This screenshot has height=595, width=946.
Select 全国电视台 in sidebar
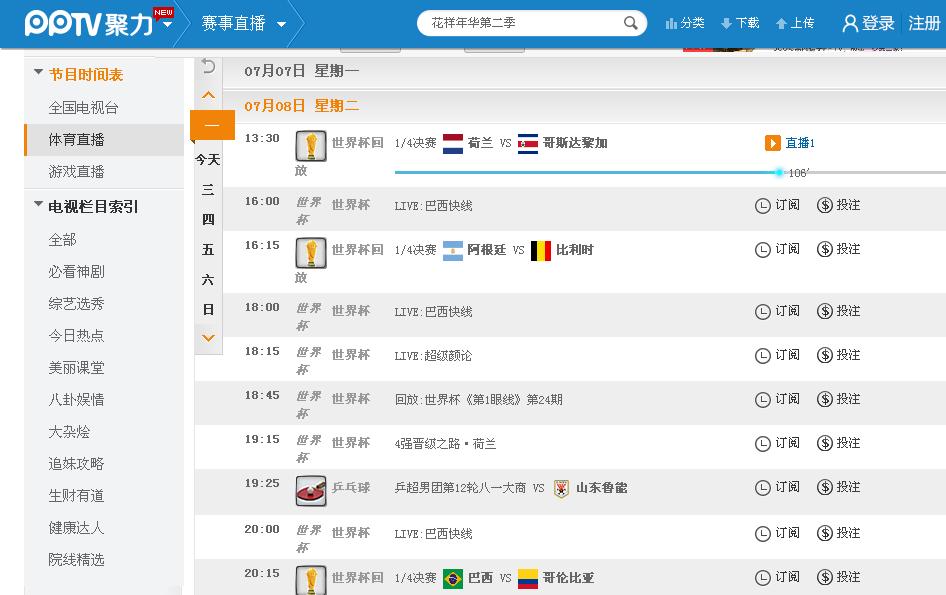click(x=83, y=107)
